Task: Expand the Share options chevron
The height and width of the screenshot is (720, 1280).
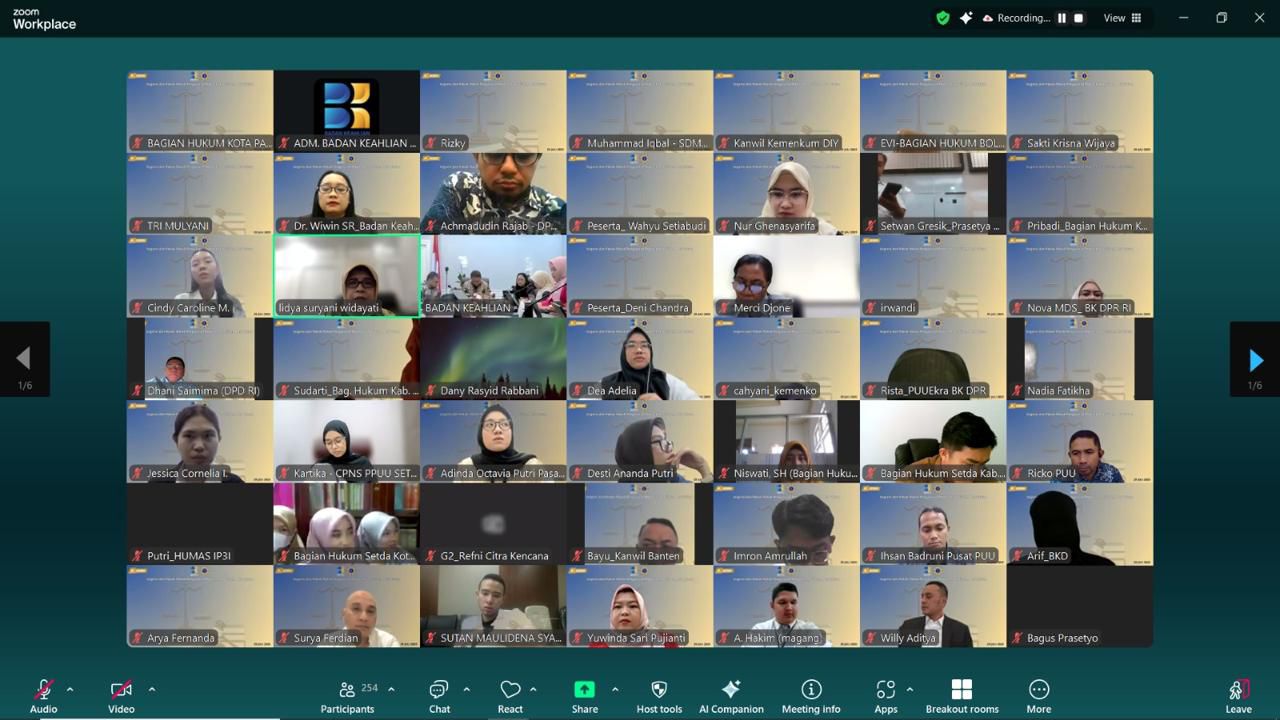Action: coord(615,689)
